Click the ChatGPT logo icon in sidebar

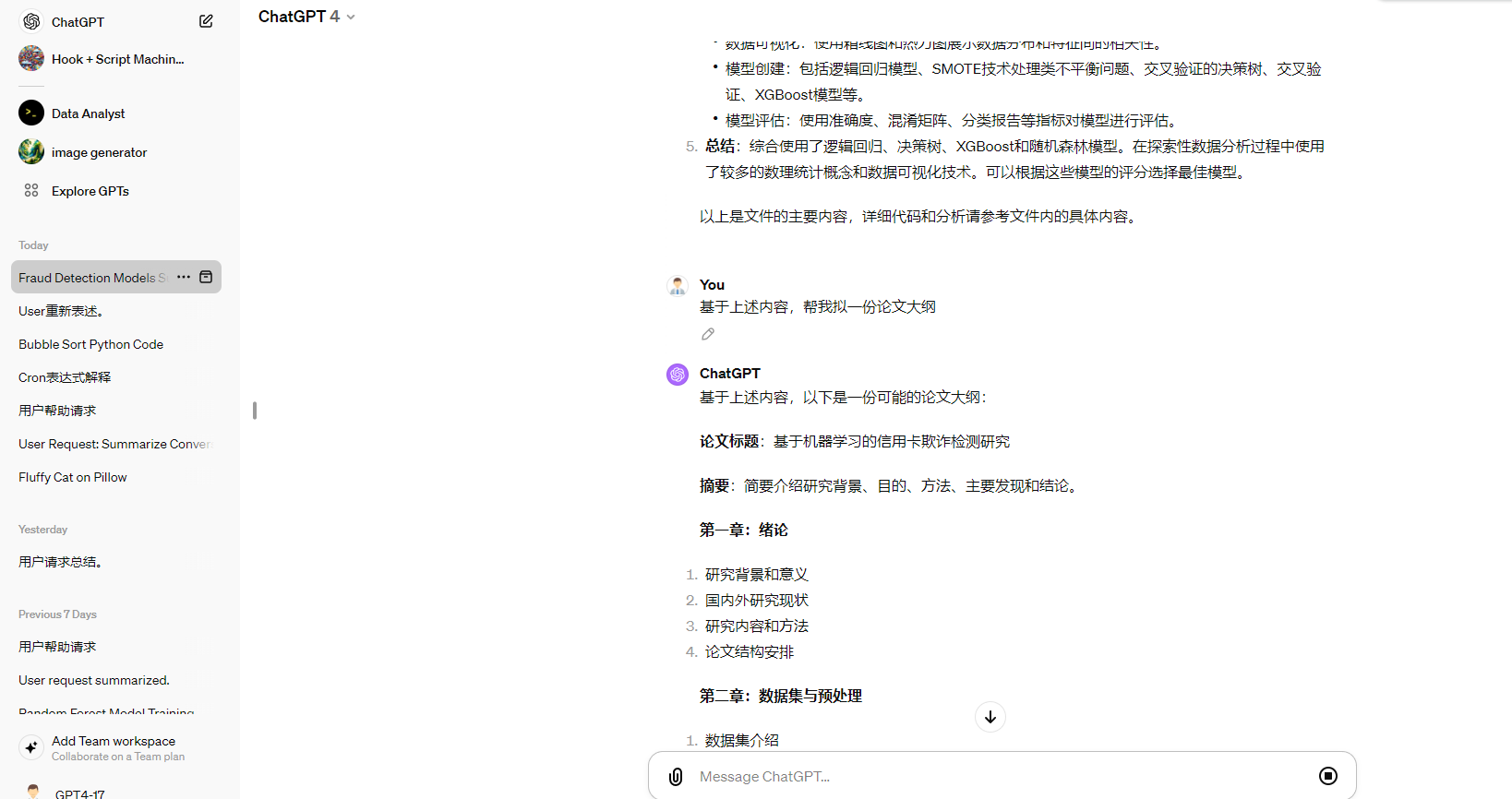[31, 21]
